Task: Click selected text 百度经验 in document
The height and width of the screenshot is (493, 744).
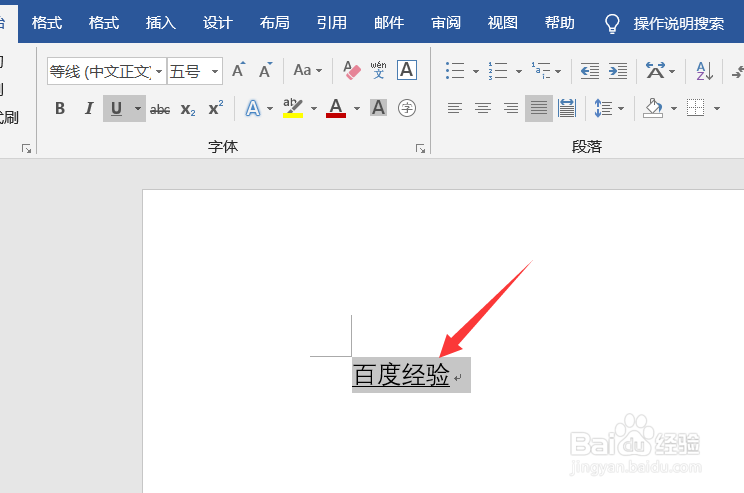Action: 401,375
